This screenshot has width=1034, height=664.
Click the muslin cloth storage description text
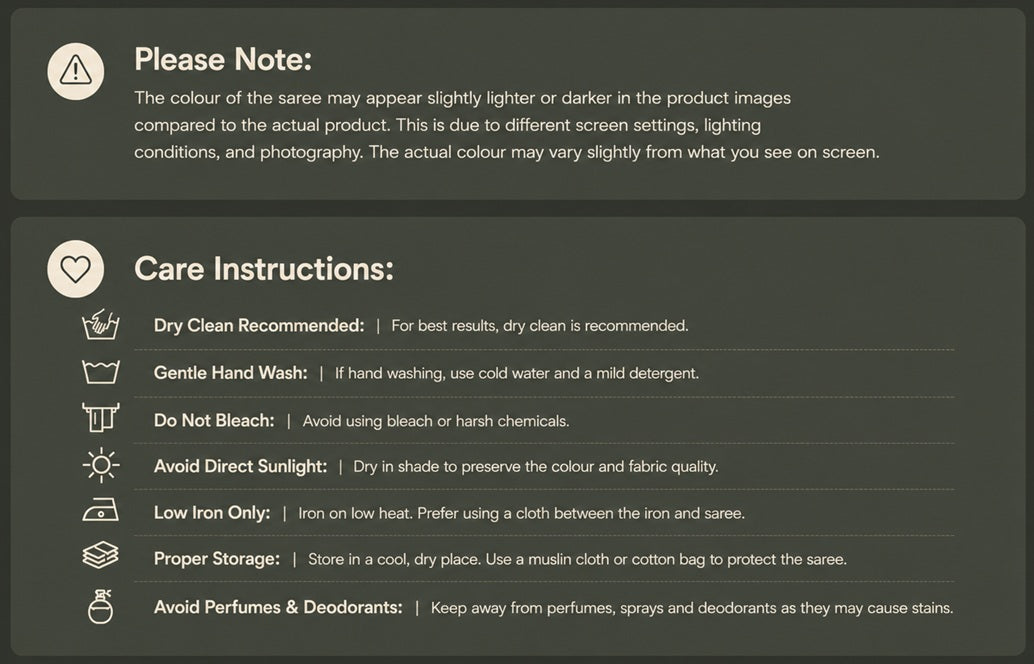pyautogui.click(x=577, y=560)
